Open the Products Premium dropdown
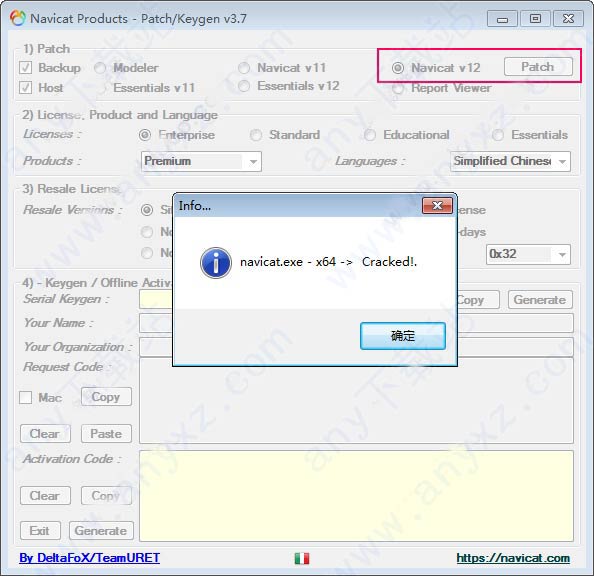This screenshot has height=576, width=594. click(201, 161)
